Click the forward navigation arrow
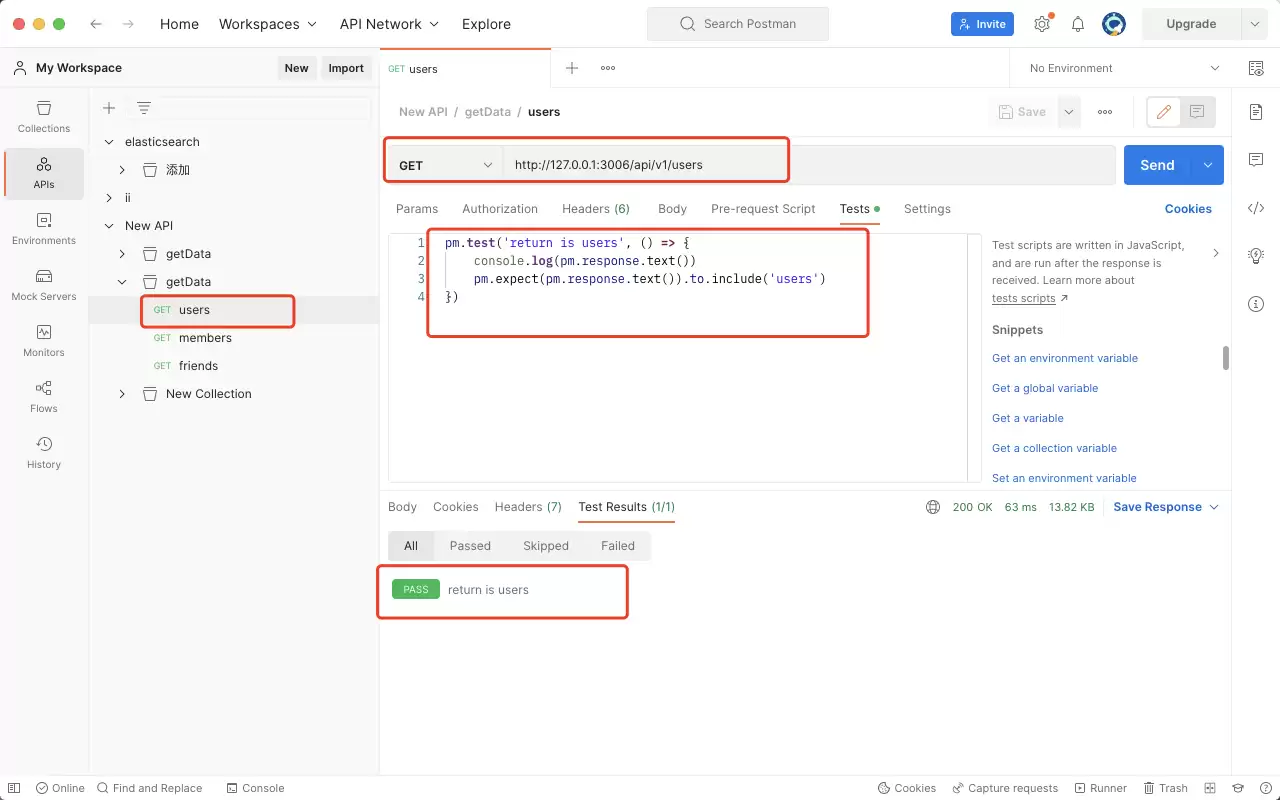 pyautogui.click(x=127, y=24)
